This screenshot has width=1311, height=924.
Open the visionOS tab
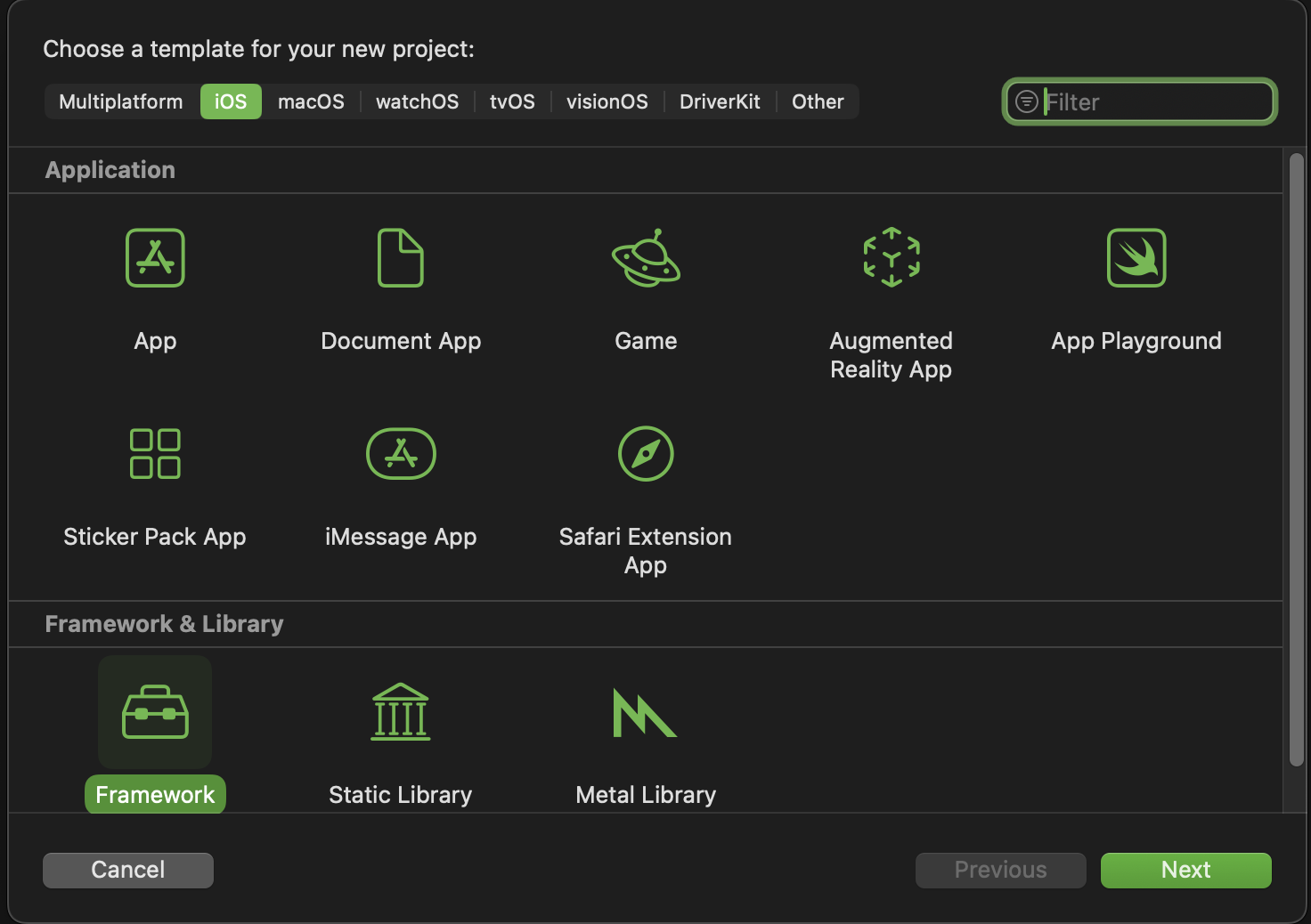point(607,101)
